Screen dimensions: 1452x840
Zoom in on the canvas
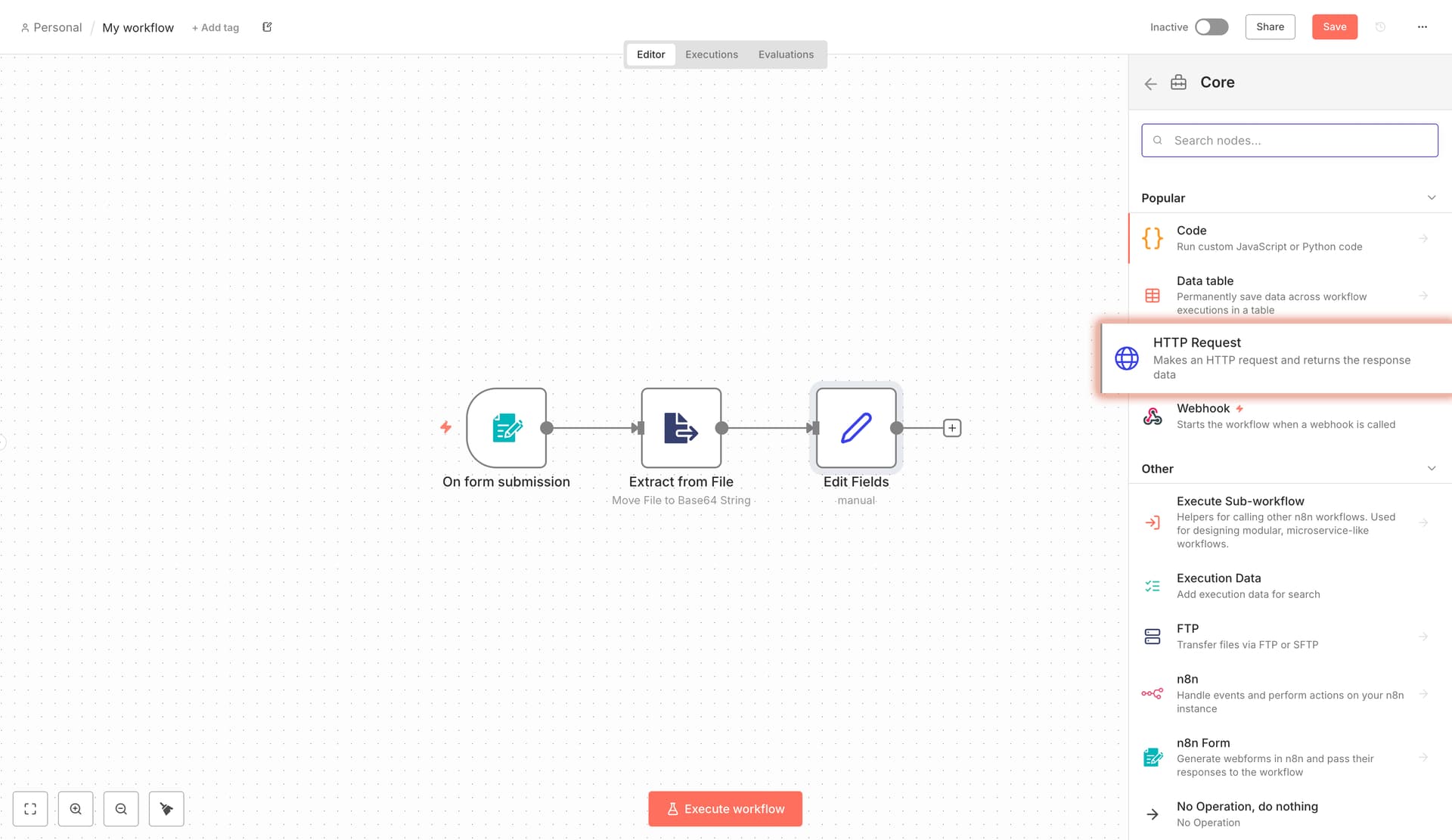pos(76,809)
